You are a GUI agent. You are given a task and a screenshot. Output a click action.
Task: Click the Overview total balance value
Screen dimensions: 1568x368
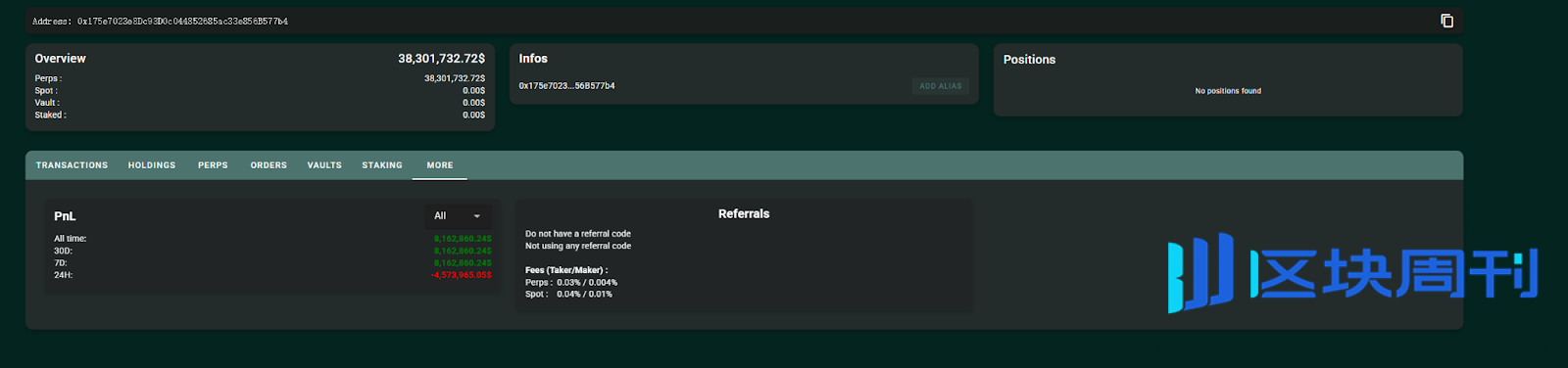441,59
